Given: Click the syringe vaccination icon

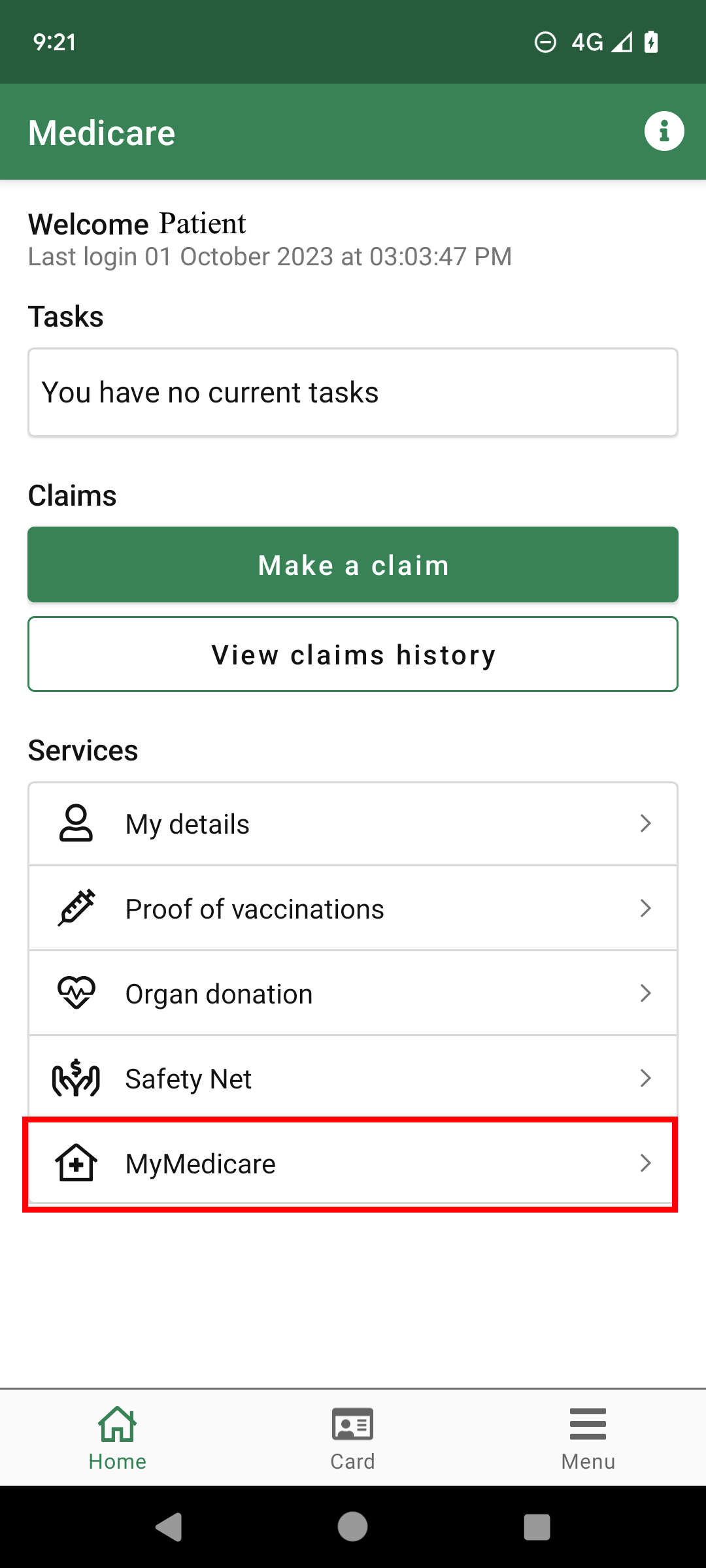Looking at the screenshot, I should pyautogui.click(x=76, y=907).
